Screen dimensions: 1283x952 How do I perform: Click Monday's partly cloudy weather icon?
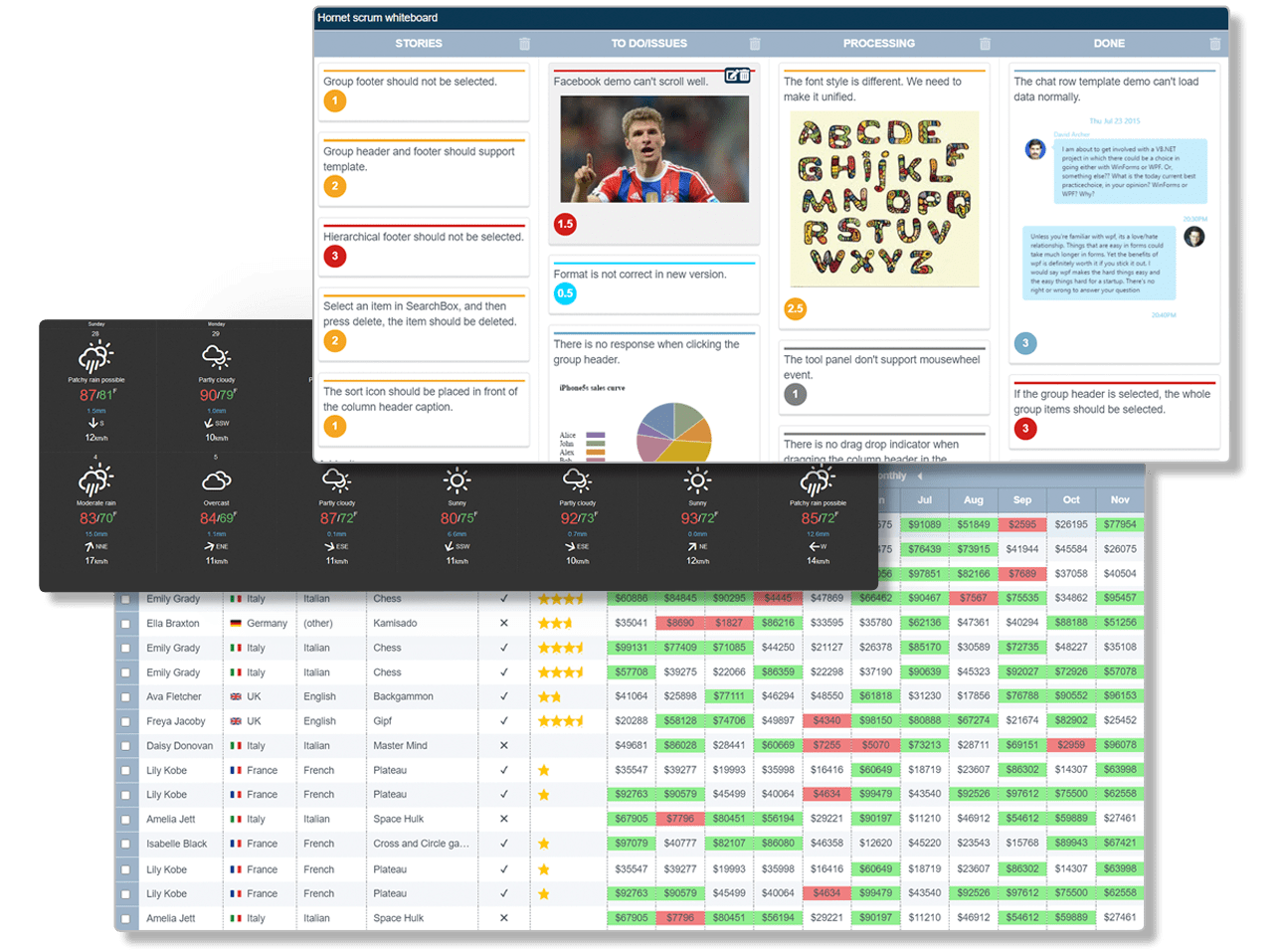[216, 356]
